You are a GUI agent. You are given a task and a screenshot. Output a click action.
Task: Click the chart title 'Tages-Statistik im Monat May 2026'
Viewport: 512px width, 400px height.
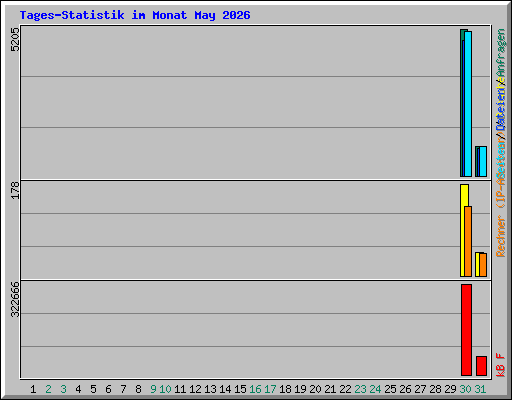point(135,15)
